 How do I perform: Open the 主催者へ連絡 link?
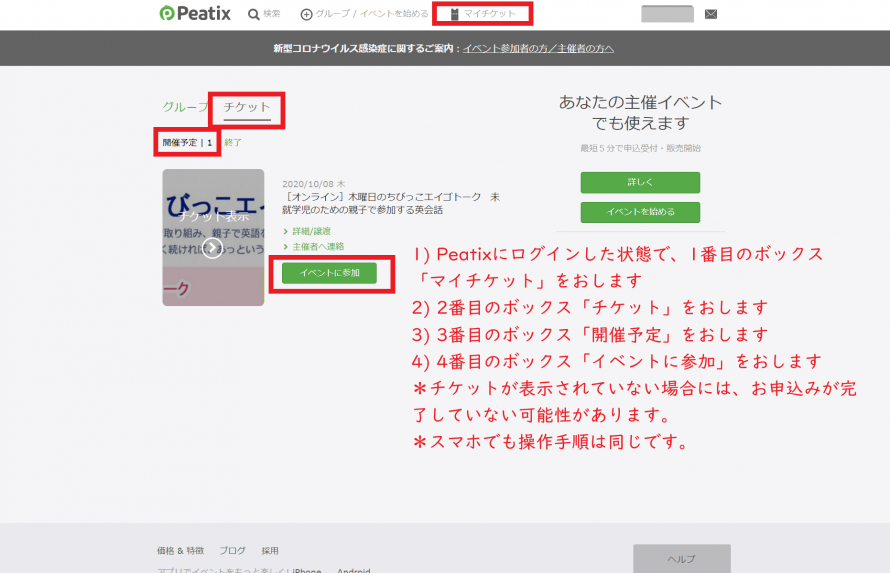click(318, 246)
